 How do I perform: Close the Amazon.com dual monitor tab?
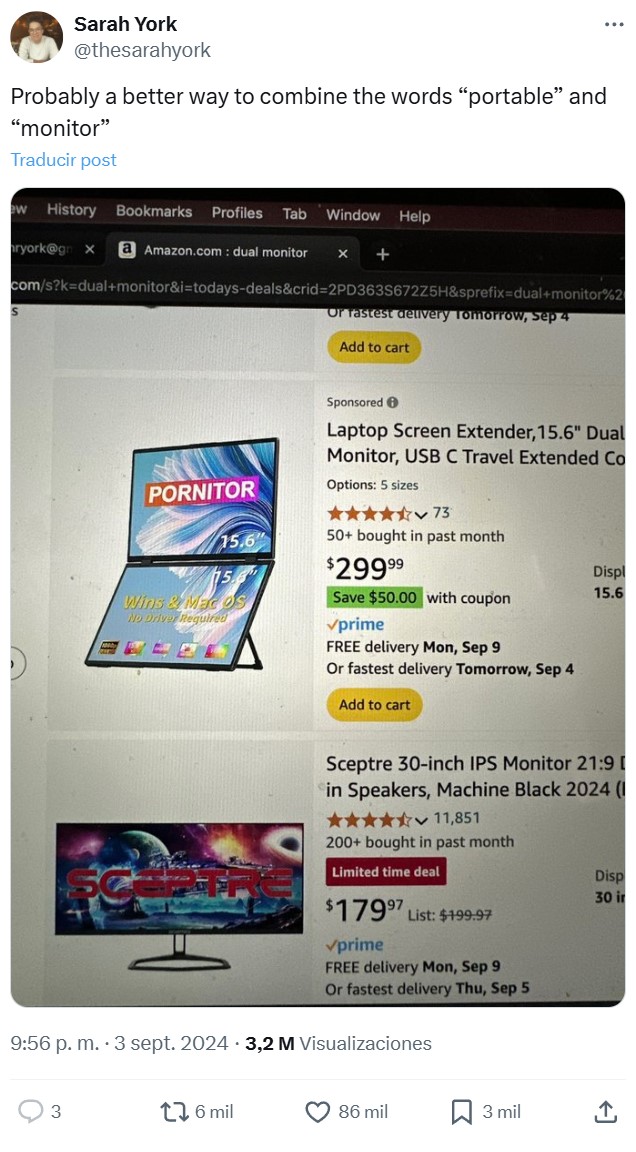tap(343, 253)
